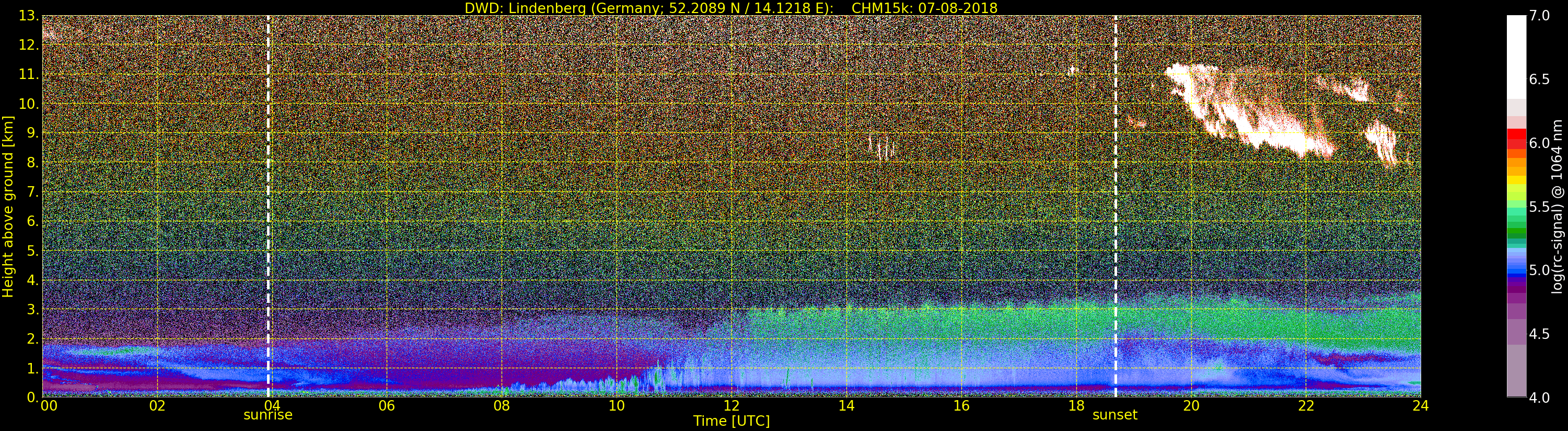Click the "Time [UTC]" axis label
The height and width of the screenshot is (431, 1568).
[x=731, y=421]
